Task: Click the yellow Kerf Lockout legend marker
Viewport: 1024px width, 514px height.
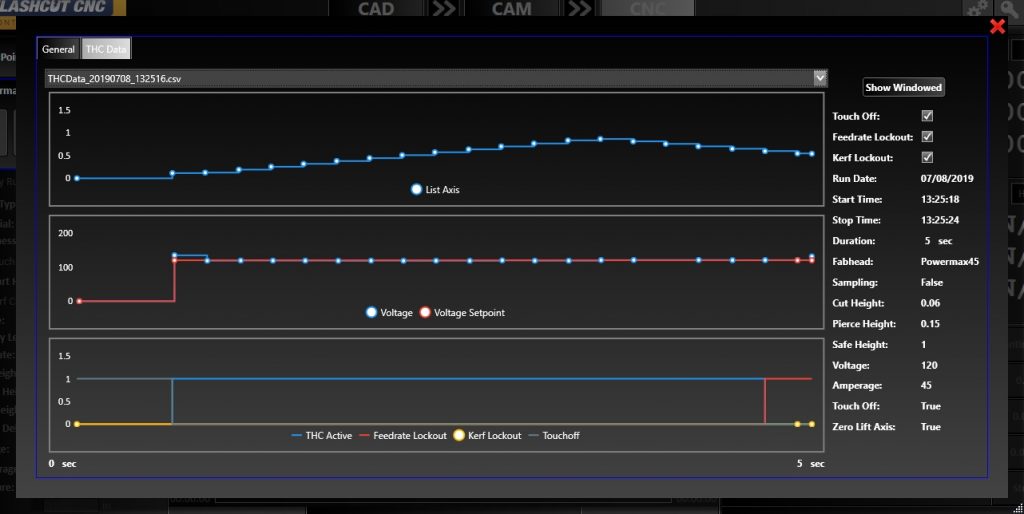Action: pyautogui.click(x=459, y=436)
